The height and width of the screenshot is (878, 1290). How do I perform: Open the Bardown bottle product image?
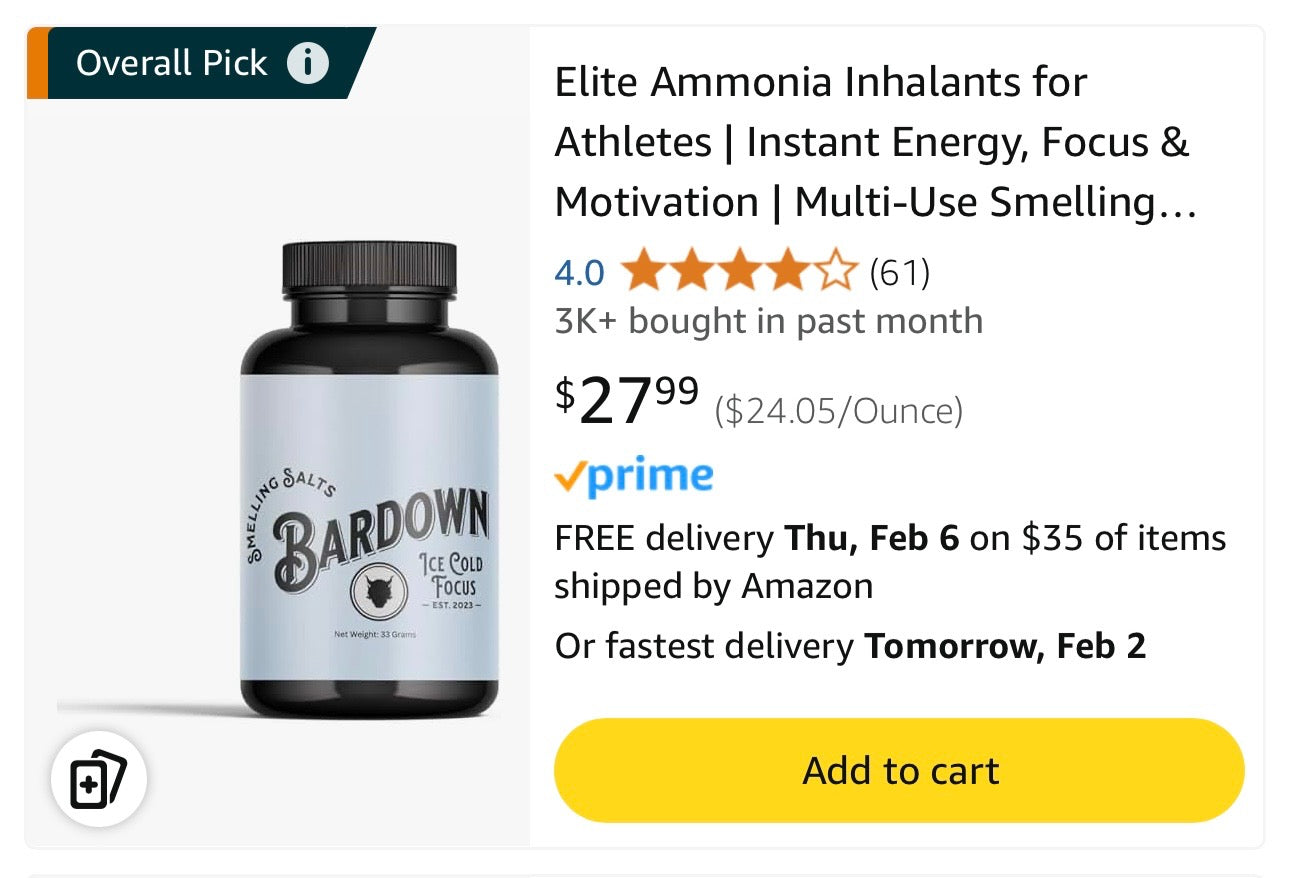coord(369,480)
